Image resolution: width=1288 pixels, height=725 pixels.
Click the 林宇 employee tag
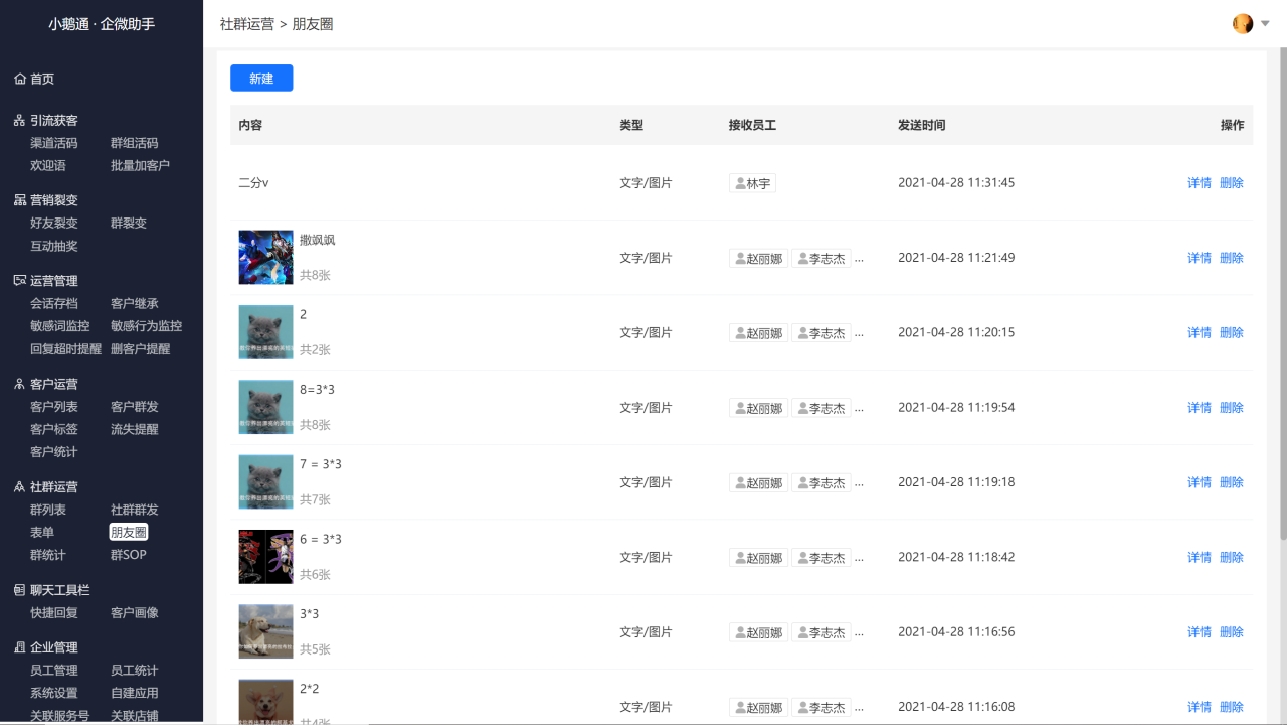coord(752,183)
